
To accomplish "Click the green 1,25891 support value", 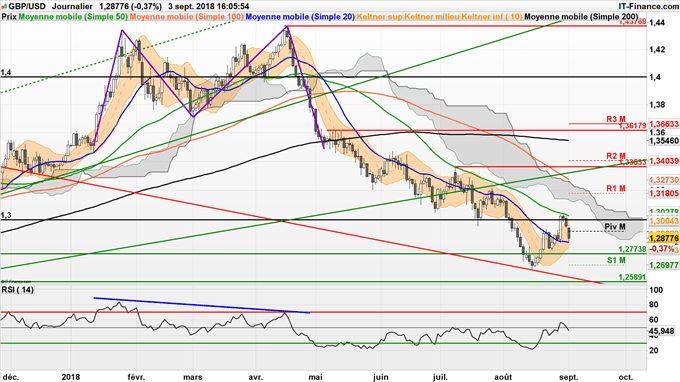I will pyautogui.click(x=632, y=277).
